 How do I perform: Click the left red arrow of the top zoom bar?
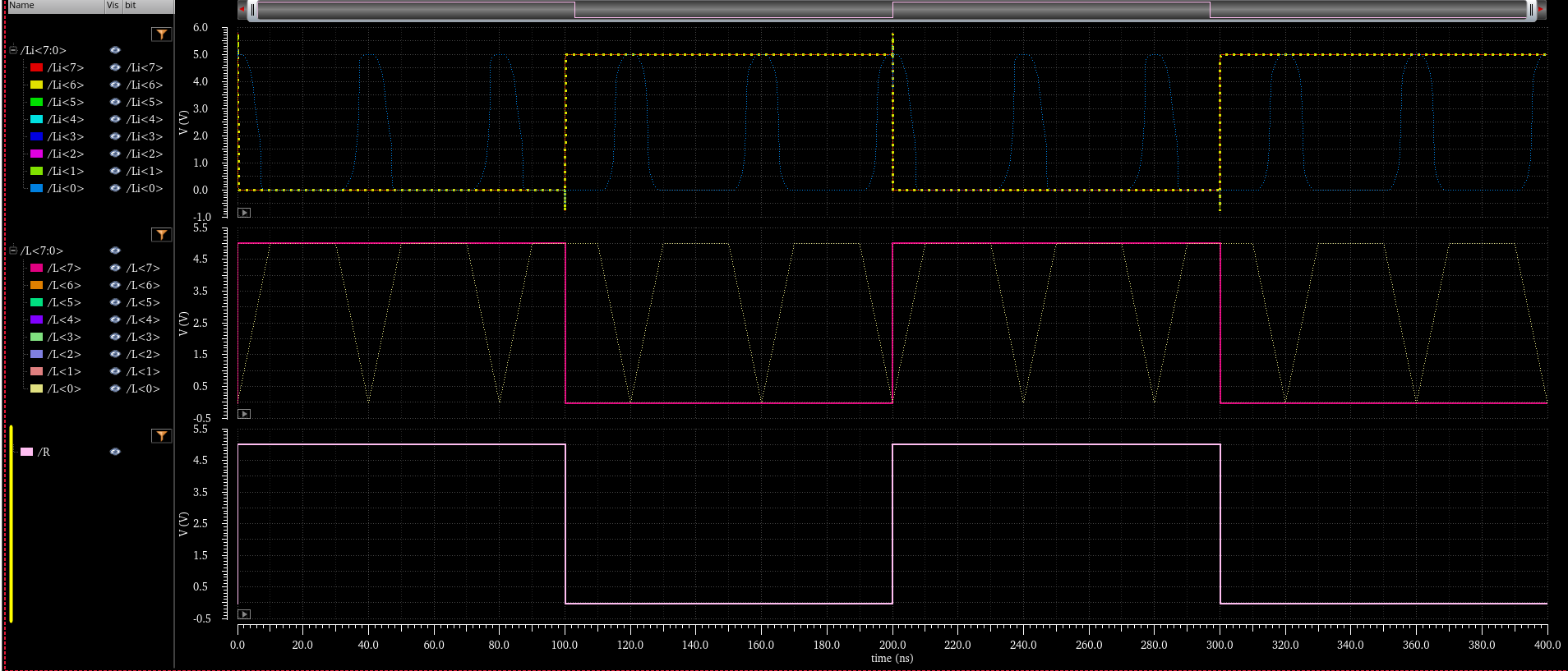[242, 9]
